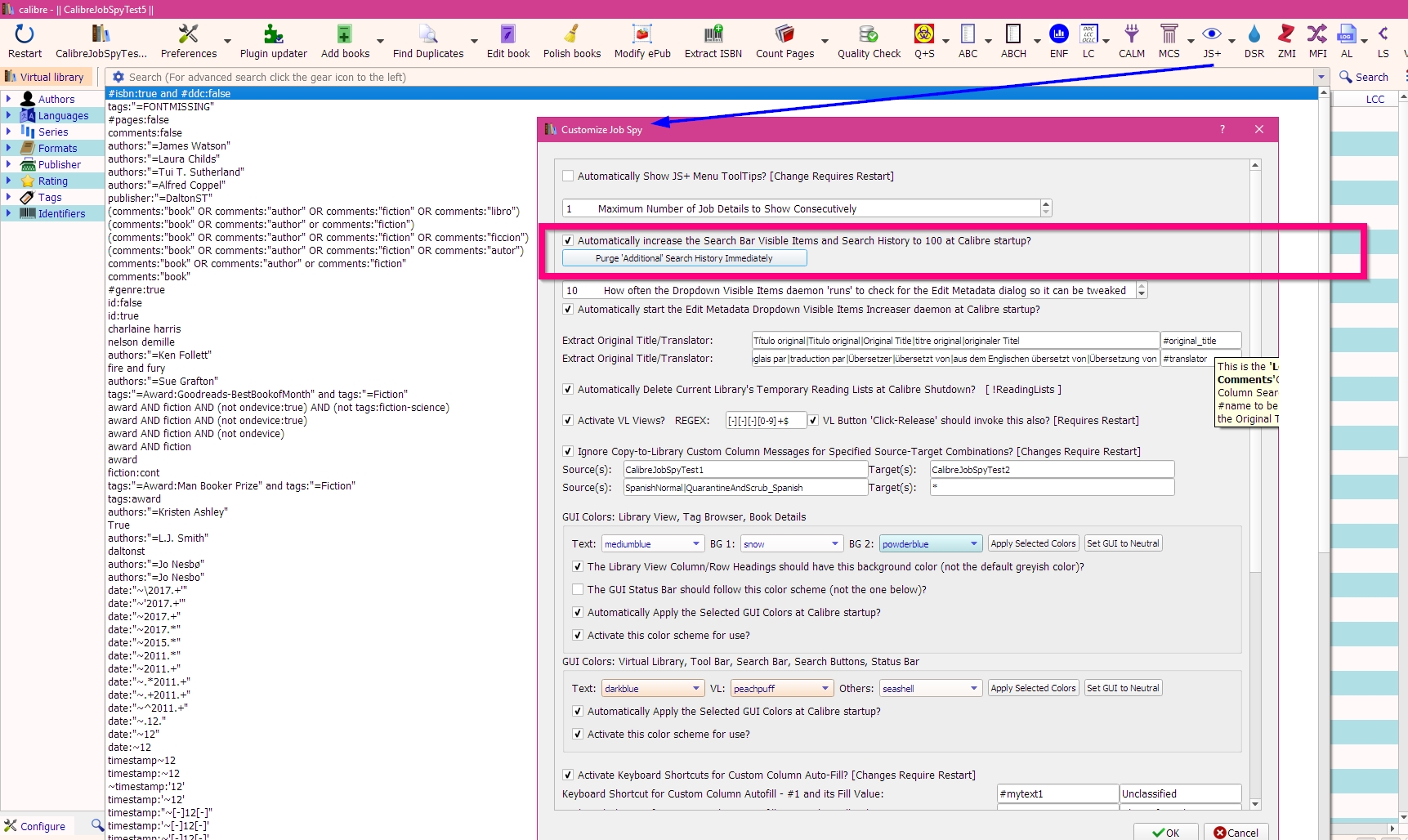Screen dimensions: 1408x840
Task: Toggle VL Button Click-Release checkbox
Action: [813, 420]
